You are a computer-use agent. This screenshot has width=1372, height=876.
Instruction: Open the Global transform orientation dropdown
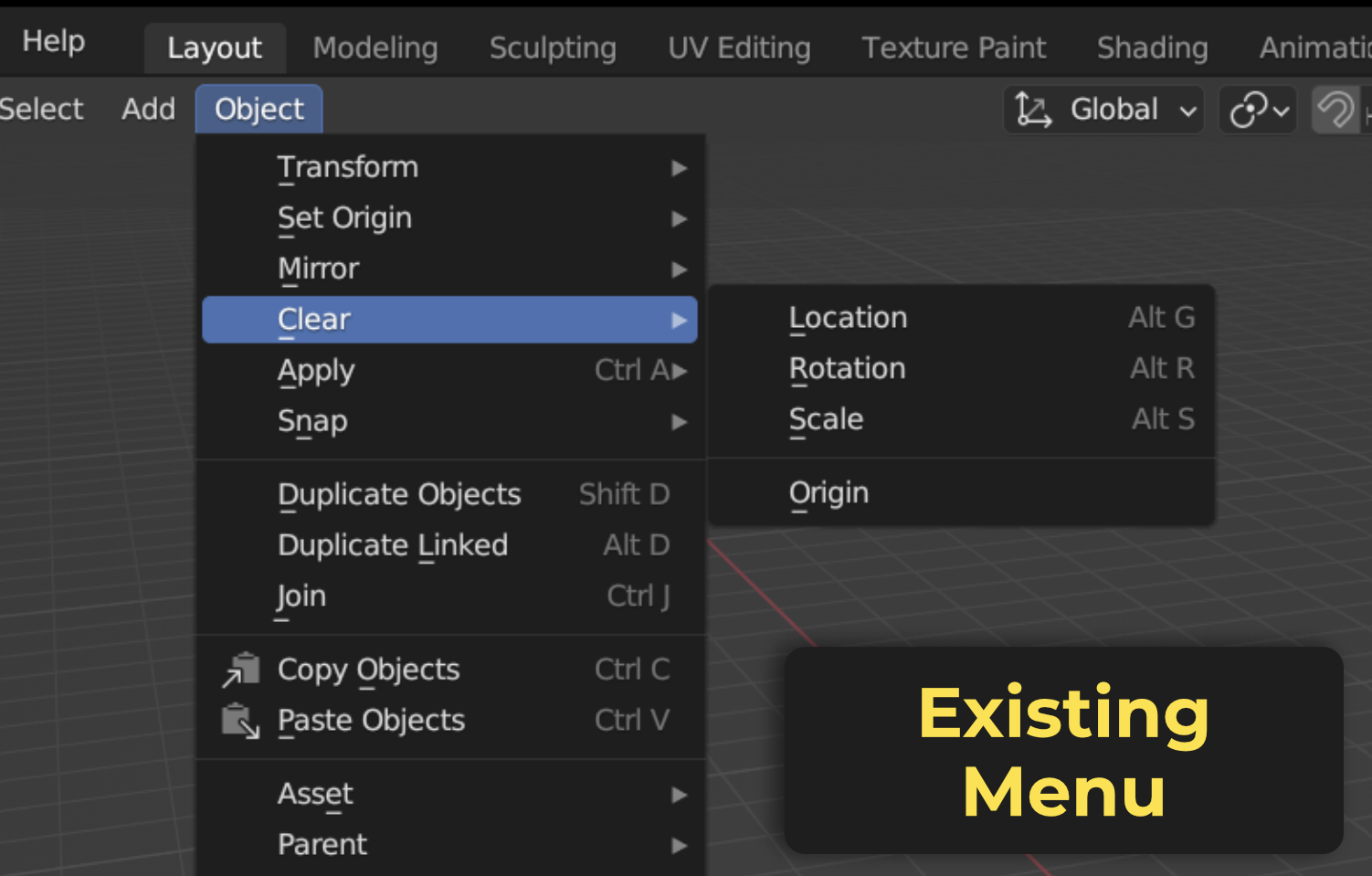pos(1103,111)
